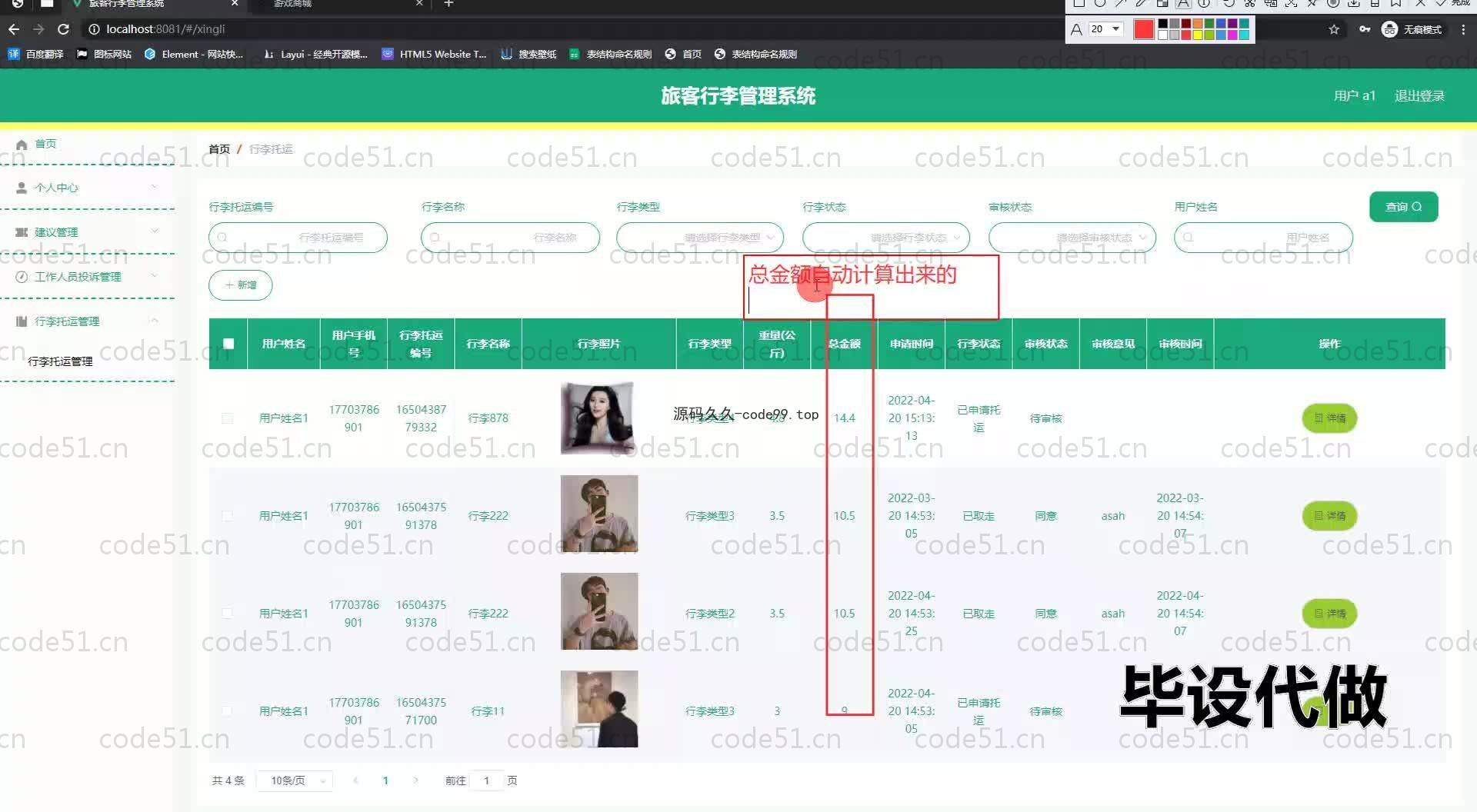
Task: Click the icon beside 工作人员投诉管理
Action: click(22, 277)
